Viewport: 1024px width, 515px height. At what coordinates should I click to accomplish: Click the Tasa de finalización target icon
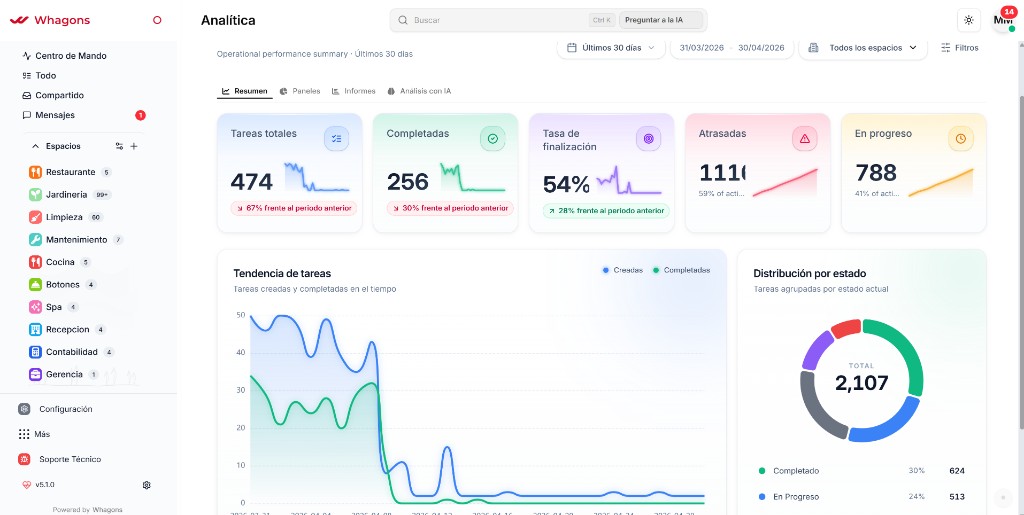(x=648, y=138)
